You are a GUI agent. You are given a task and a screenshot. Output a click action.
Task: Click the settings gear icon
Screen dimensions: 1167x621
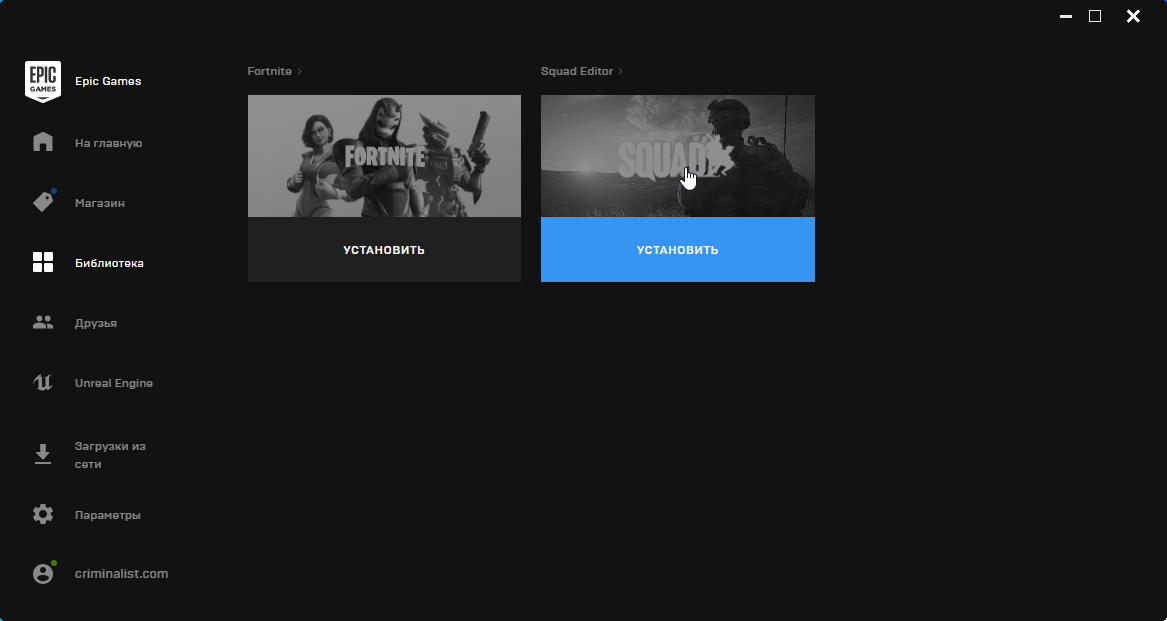click(43, 515)
